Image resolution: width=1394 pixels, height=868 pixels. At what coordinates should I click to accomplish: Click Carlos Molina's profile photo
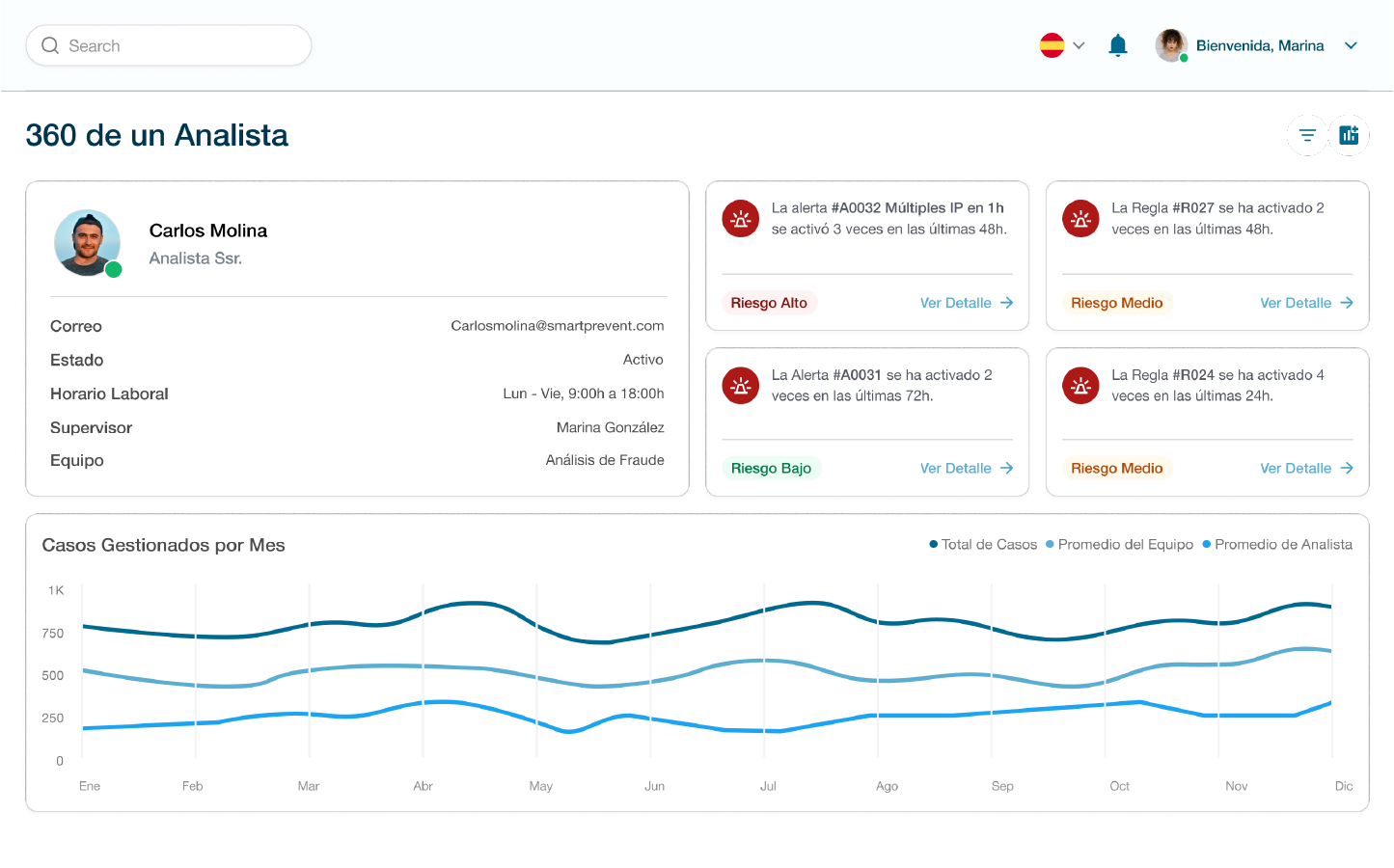tap(87, 243)
